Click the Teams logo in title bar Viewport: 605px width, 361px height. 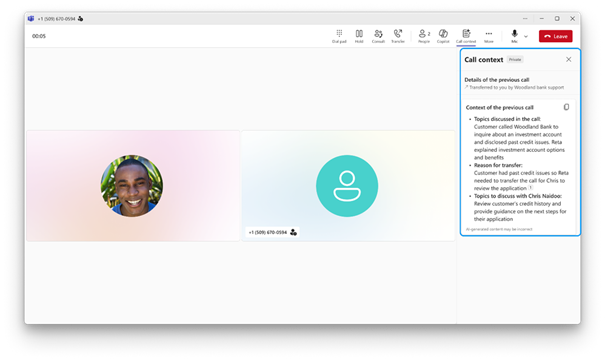coord(31,19)
